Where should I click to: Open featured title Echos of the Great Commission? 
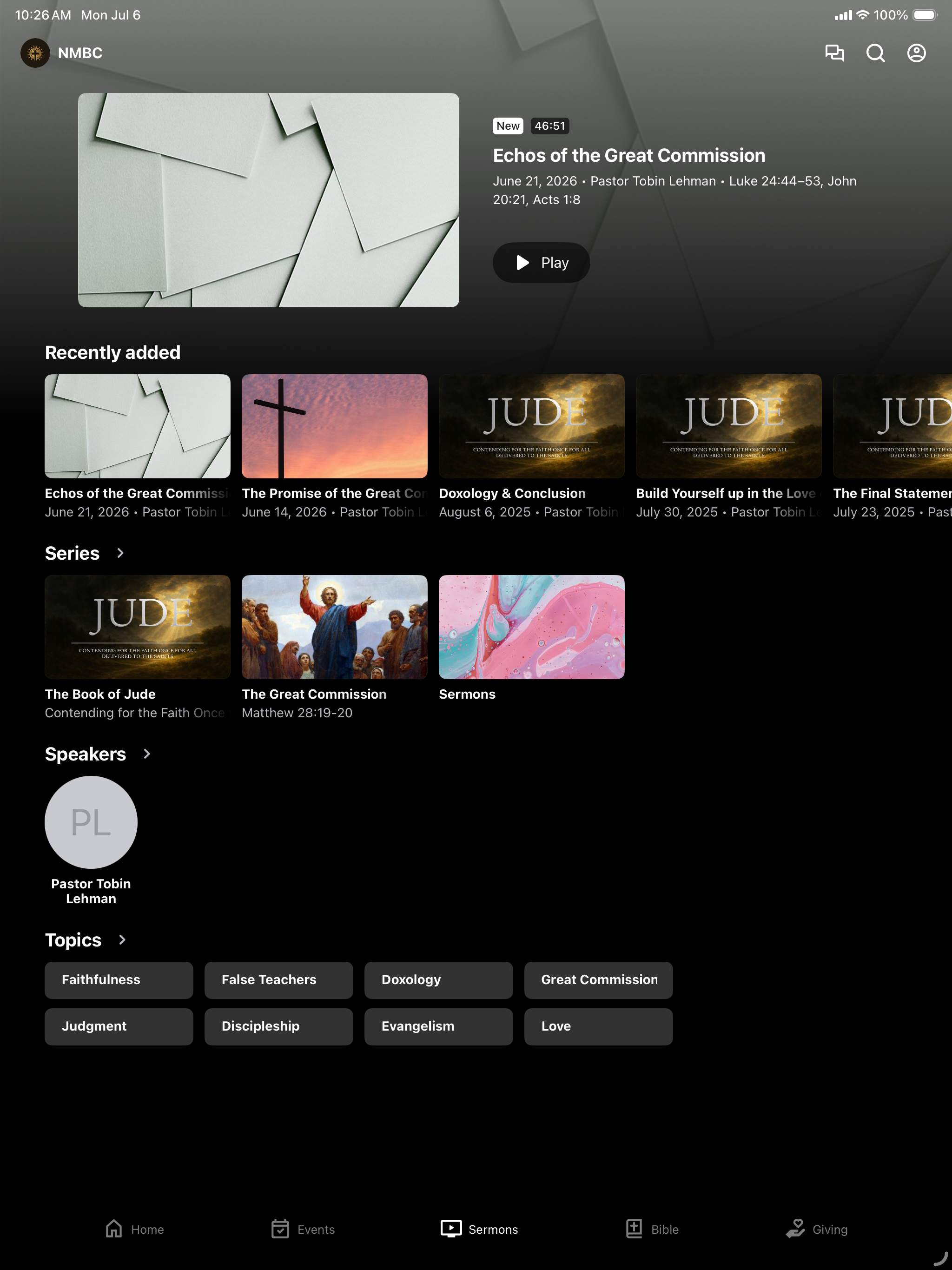629,156
